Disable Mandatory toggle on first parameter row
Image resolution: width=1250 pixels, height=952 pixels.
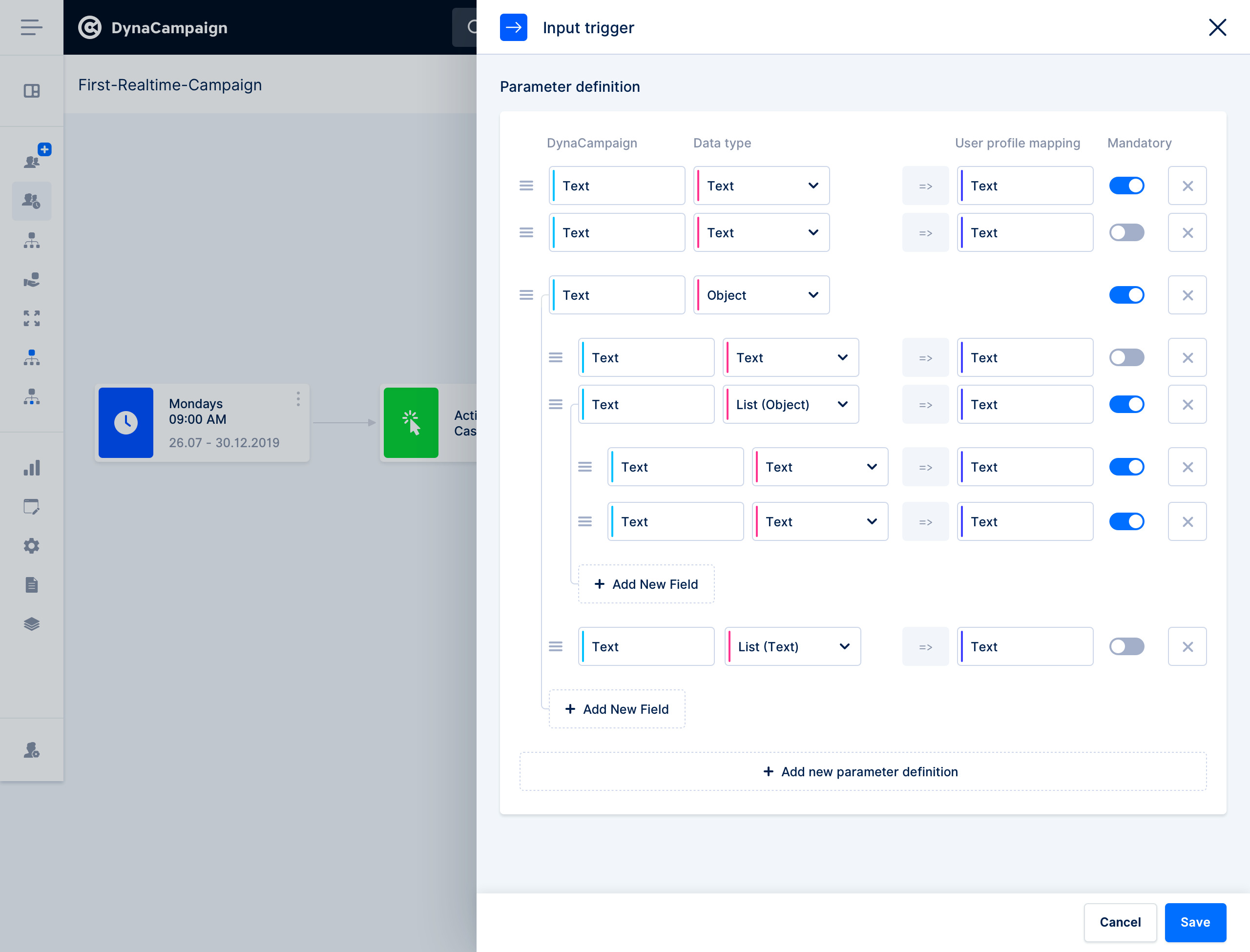pyautogui.click(x=1126, y=186)
